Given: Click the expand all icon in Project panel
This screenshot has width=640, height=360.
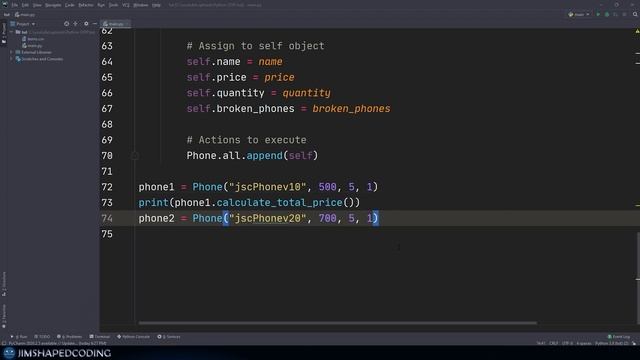Looking at the screenshot, I should coord(76,24).
